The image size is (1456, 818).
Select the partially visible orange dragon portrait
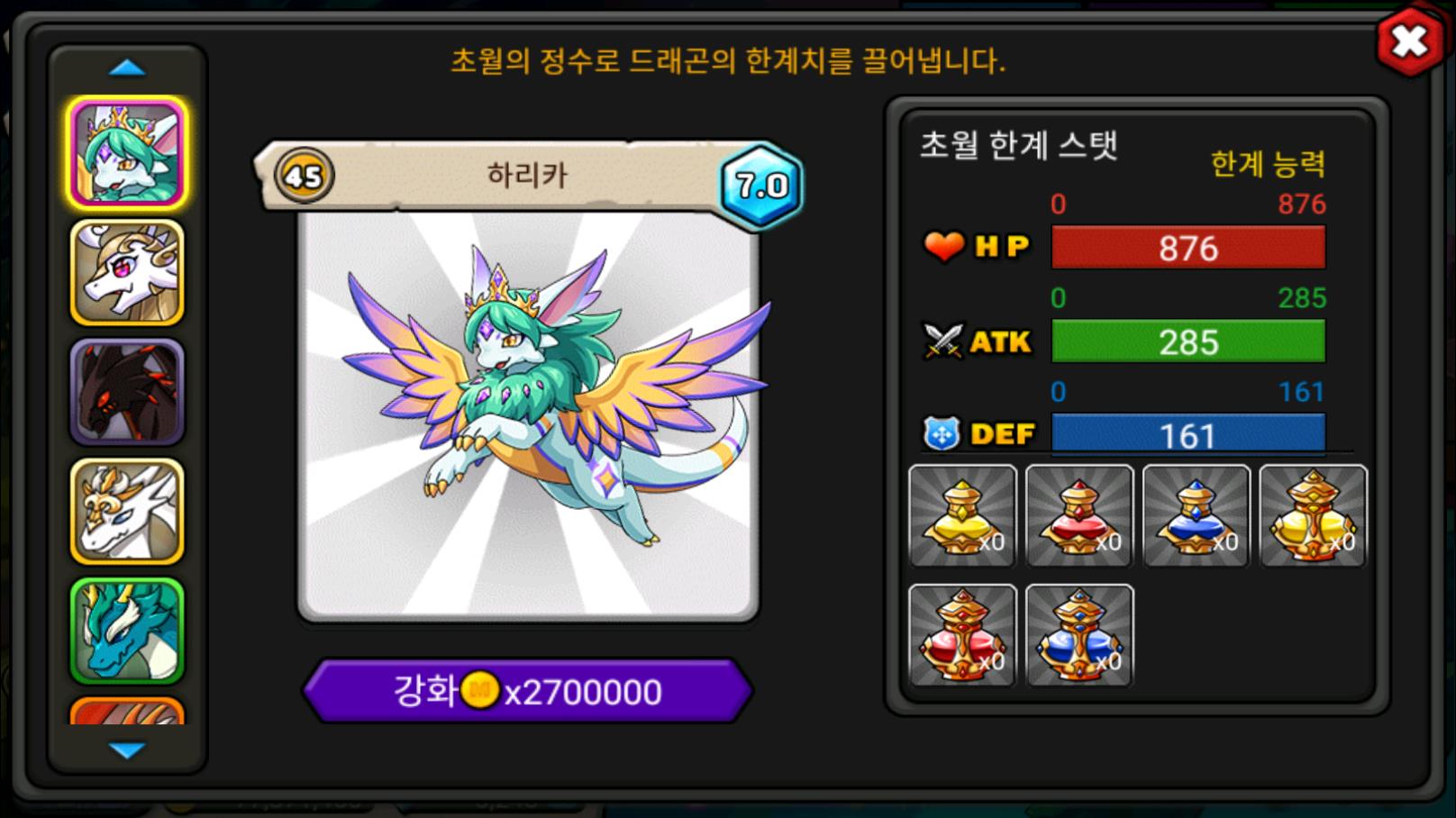click(127, 711)
